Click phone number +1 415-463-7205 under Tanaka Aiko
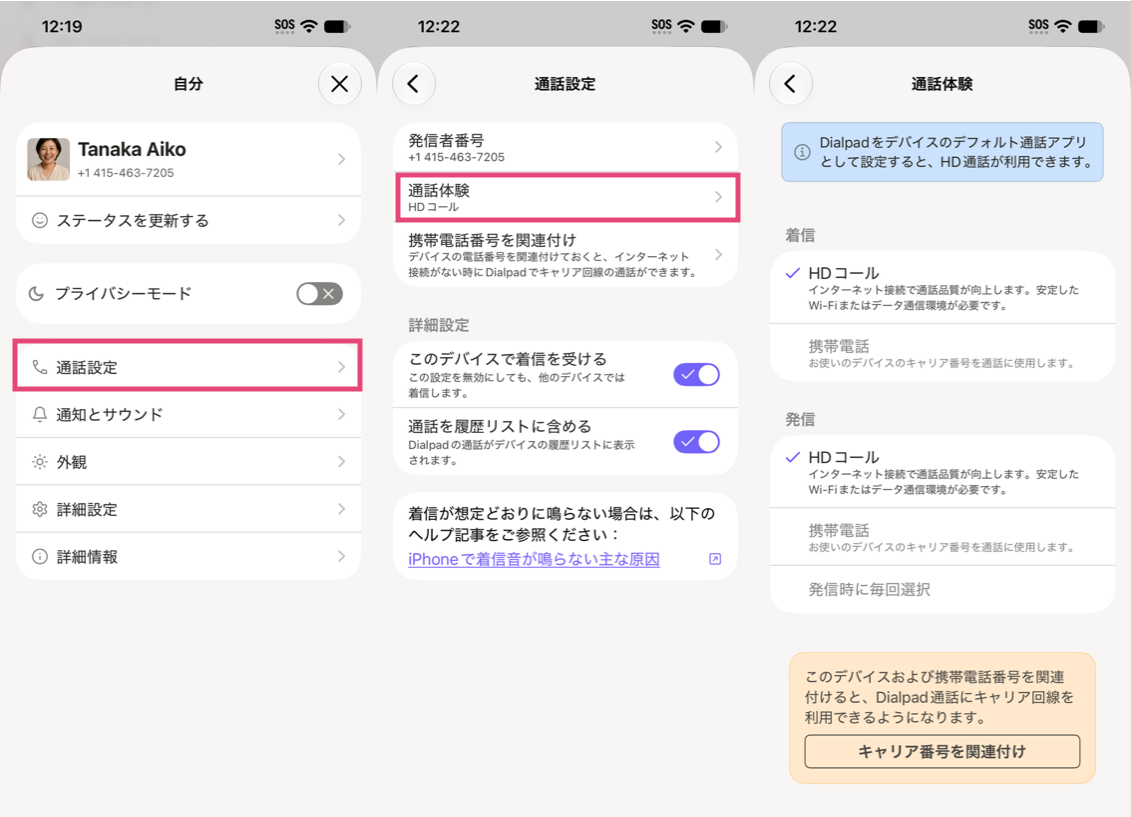The width and height of the screenshot is (1131, 817). (126, 173)
